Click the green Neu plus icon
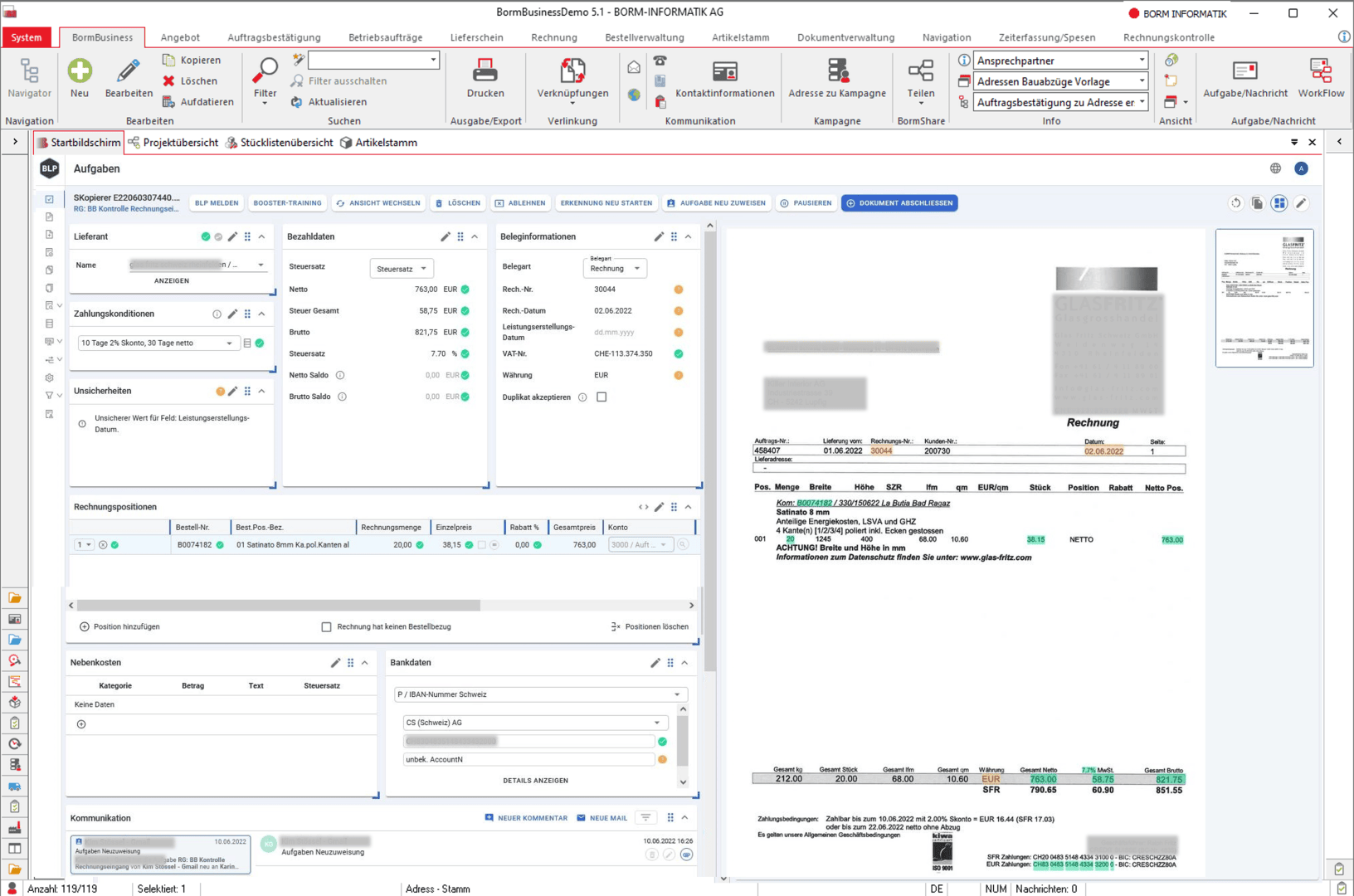 (80, 71)
